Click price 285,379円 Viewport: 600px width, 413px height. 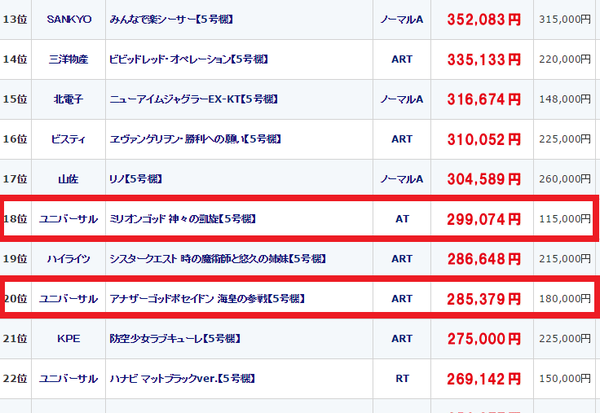coord(484,299)
